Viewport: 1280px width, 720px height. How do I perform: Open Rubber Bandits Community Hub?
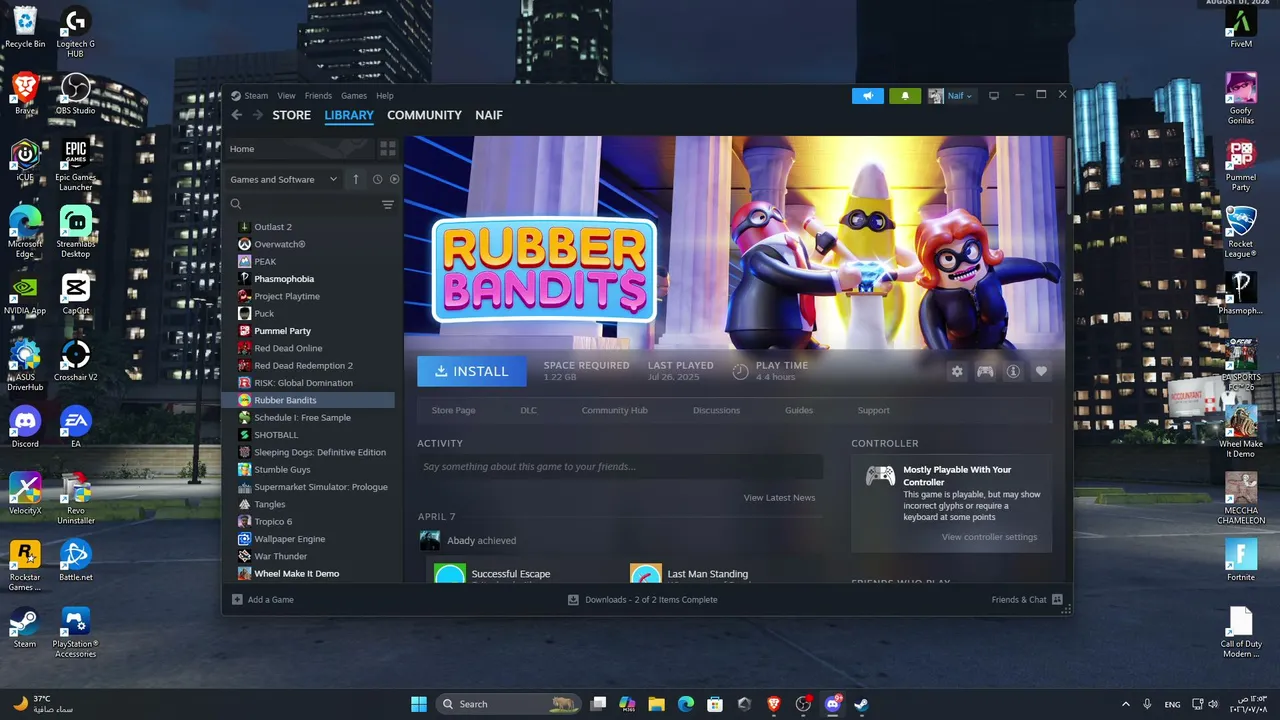point(615,410)
